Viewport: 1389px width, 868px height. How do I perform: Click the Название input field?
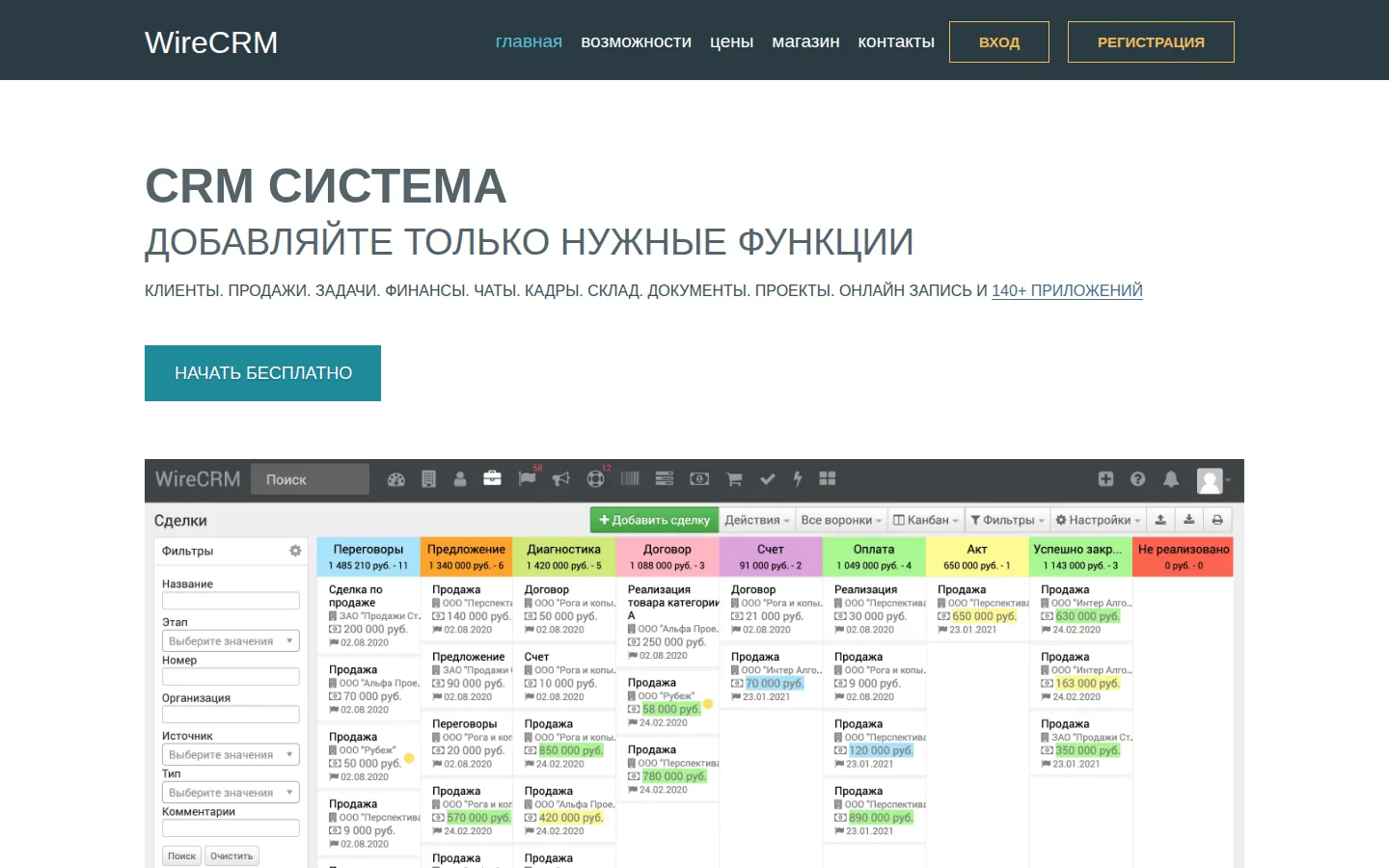[x=231, y=601]
